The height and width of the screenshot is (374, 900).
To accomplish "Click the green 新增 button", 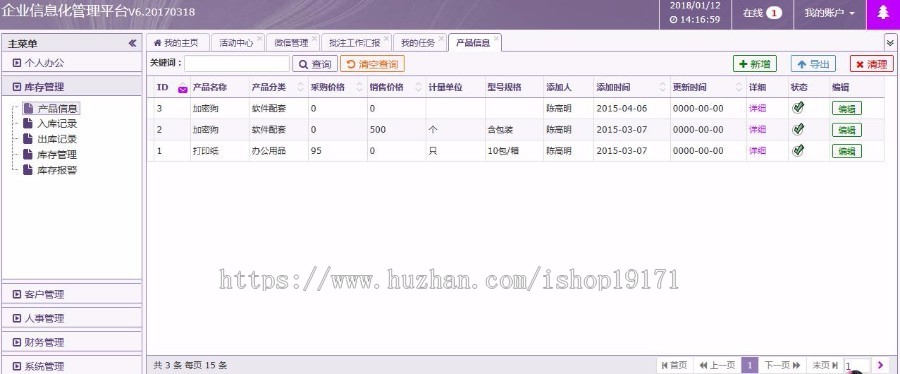I will coord(755,64).
